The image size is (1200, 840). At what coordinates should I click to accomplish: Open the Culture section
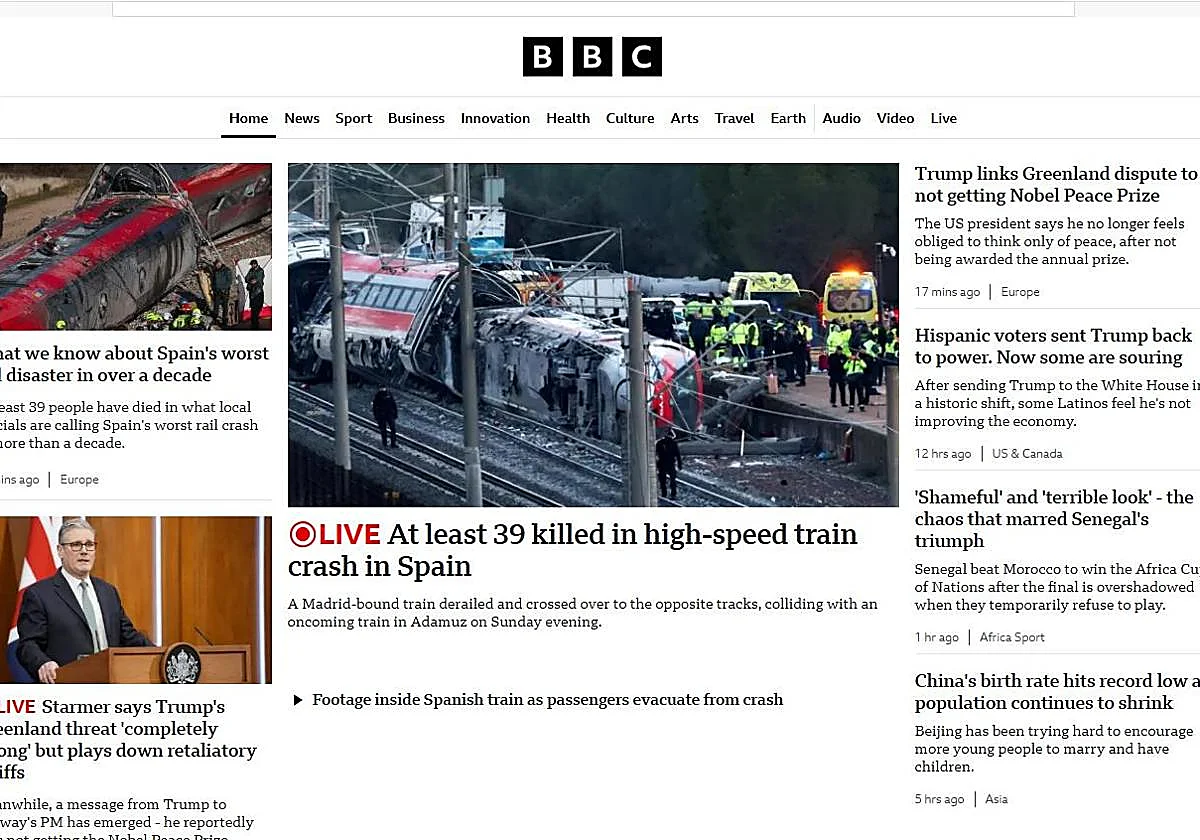pos(630,118)
